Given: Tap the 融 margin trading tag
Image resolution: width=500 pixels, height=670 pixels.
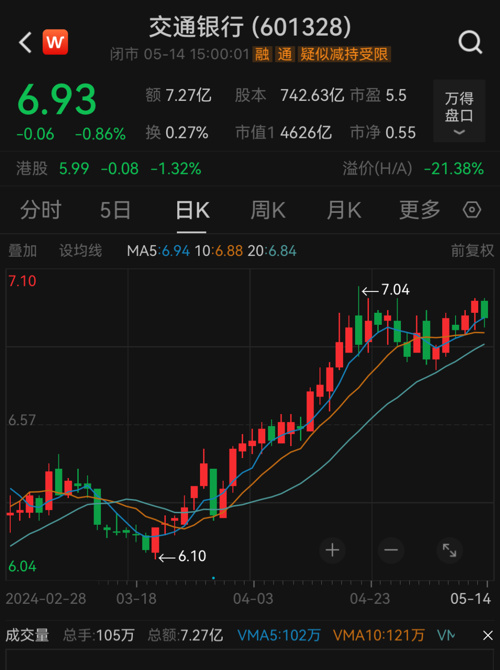Looking at the screenshot, I should 262,54.
